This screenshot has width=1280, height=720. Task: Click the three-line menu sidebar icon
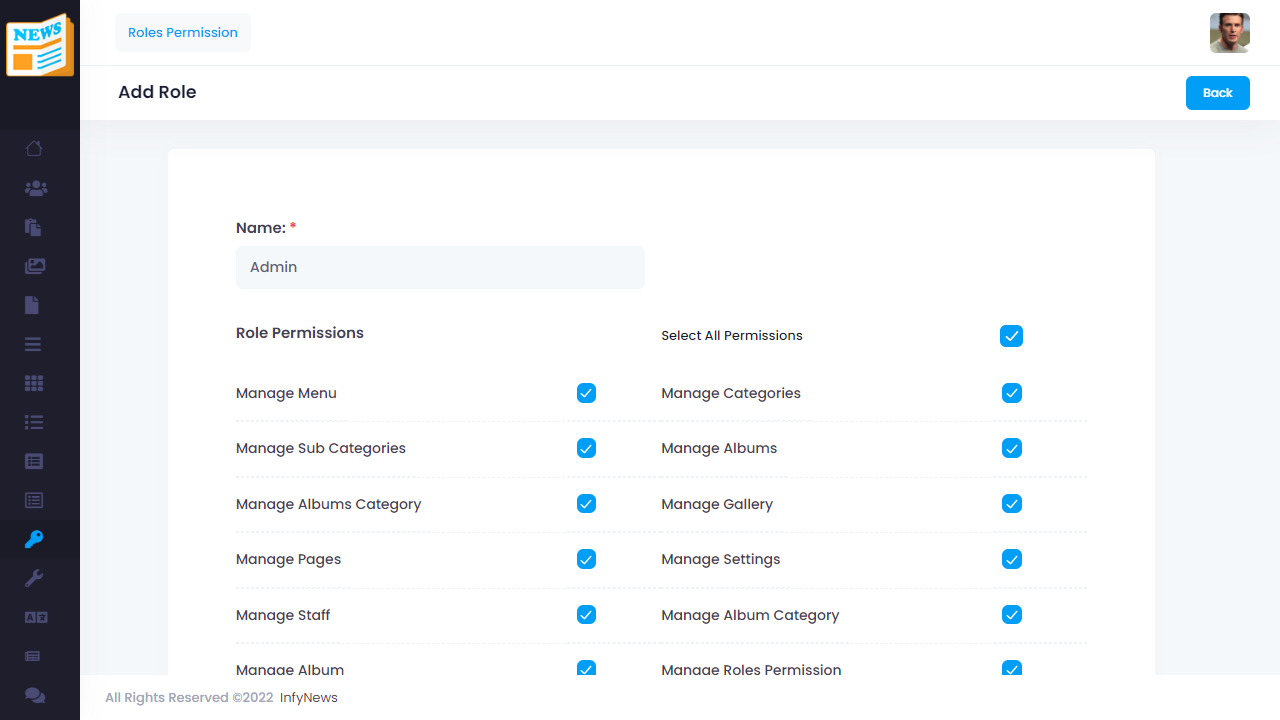pyautogui.click(x=33, y=344)
